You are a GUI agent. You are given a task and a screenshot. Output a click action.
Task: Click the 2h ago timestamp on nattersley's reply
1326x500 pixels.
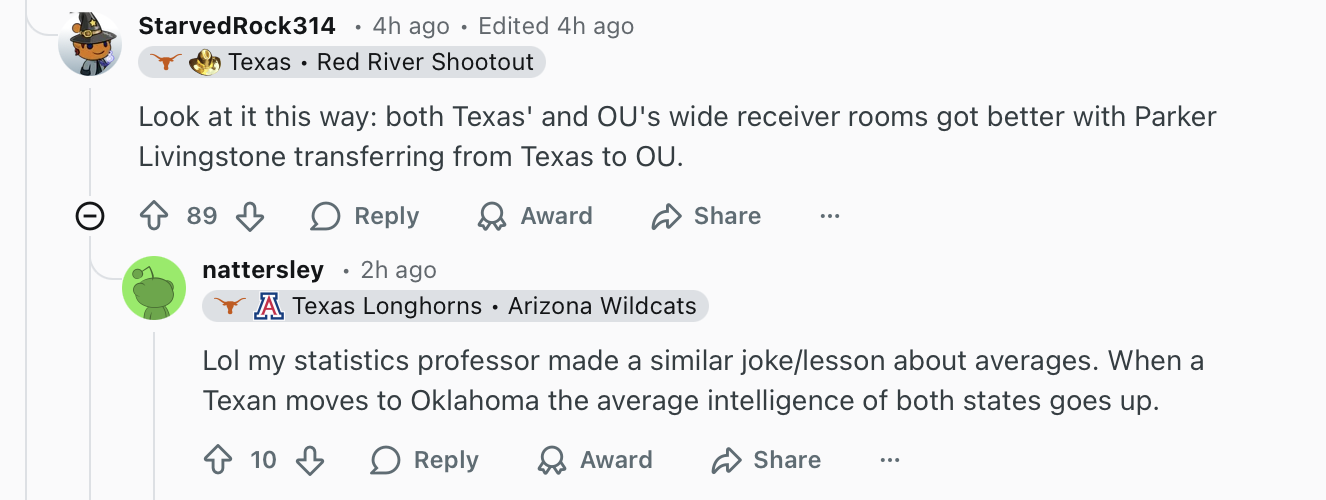click(x=398, y=270)
